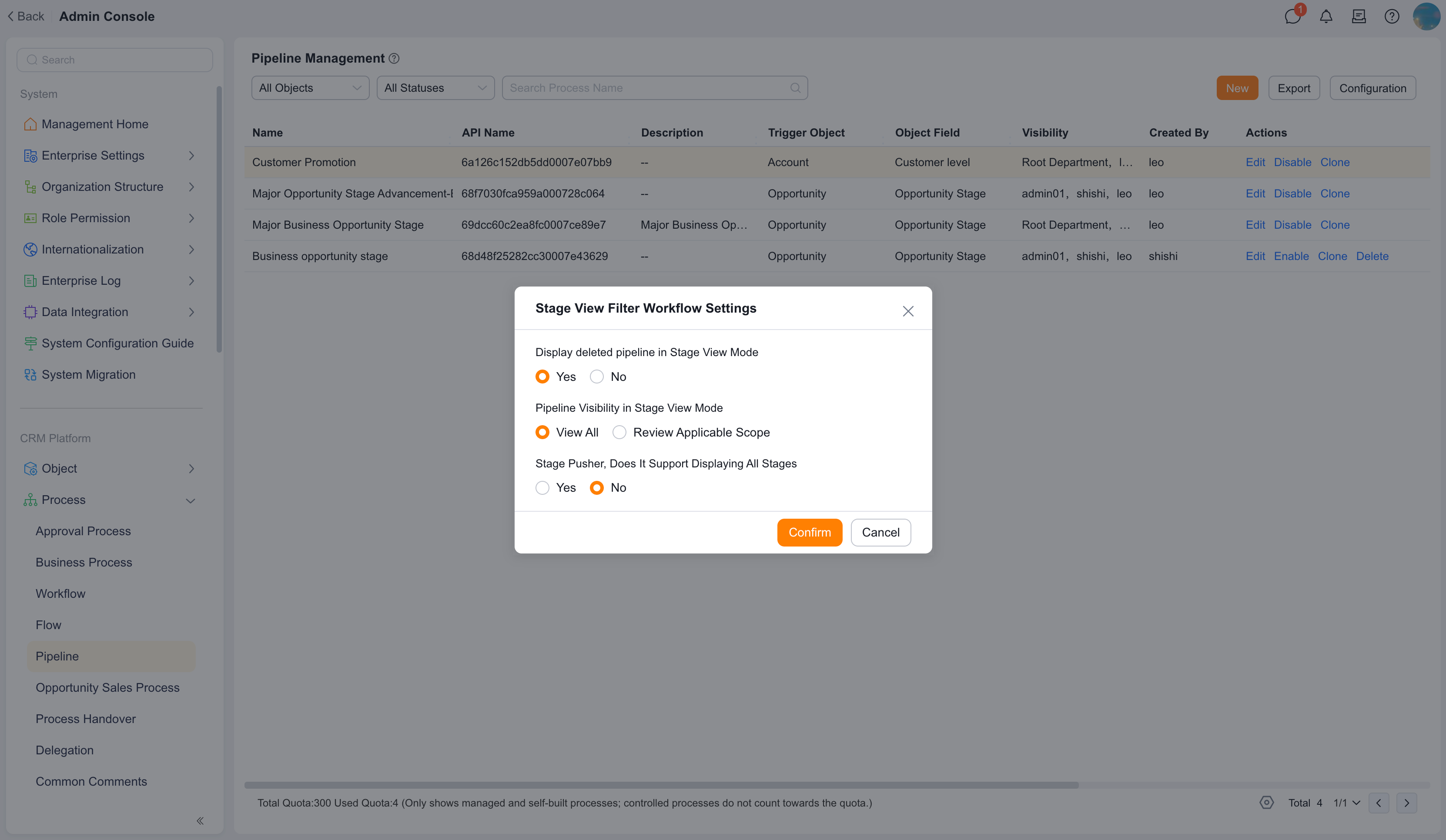Open Delegation in the sidebar
This screenshot has width=1446, height=840.
[x=64, y=750]
